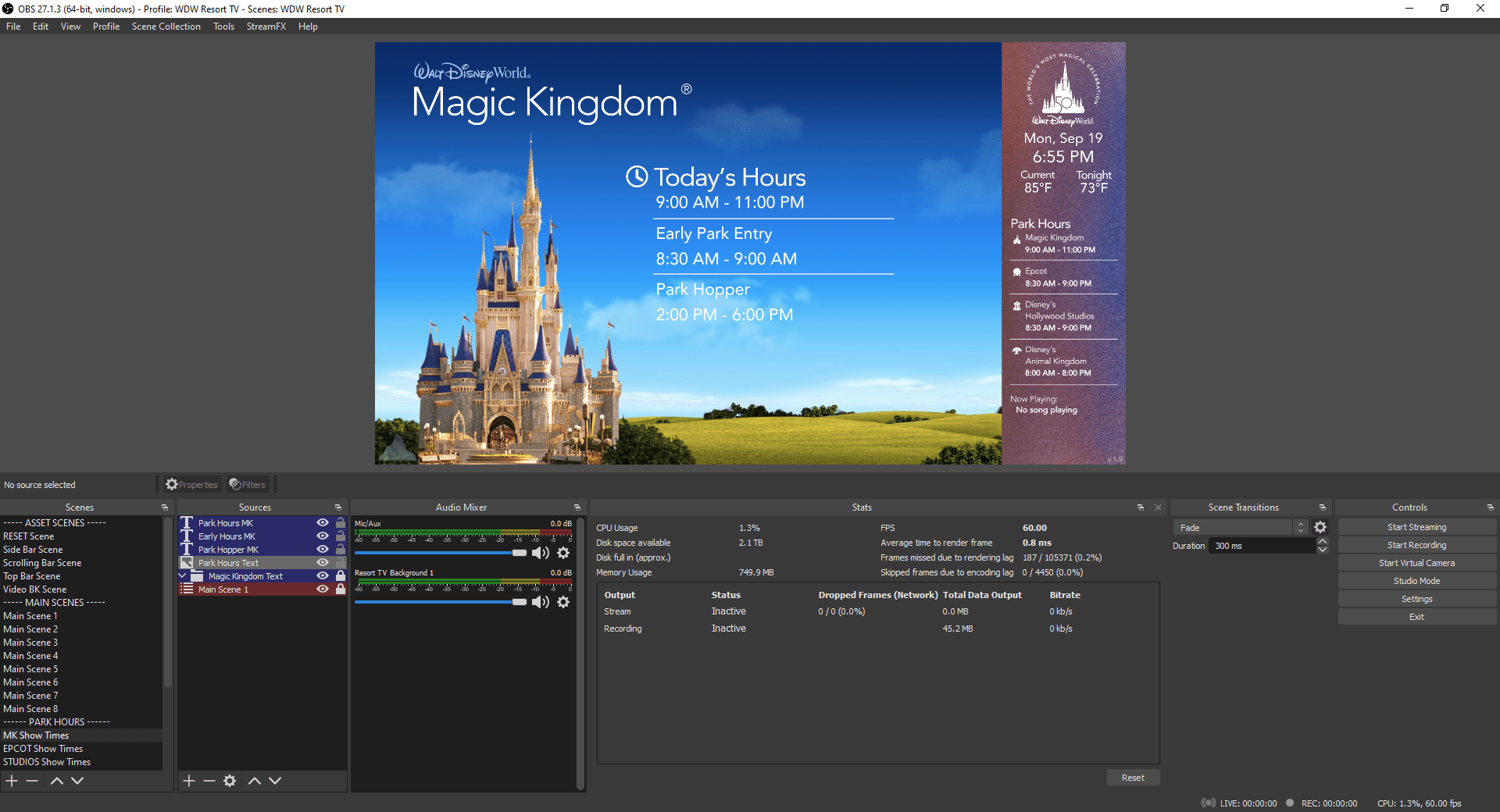Mute the Mic/Aux speaker icon
Screen dimensions: 1500x812
pyautogui.click(x=541, y=553)
